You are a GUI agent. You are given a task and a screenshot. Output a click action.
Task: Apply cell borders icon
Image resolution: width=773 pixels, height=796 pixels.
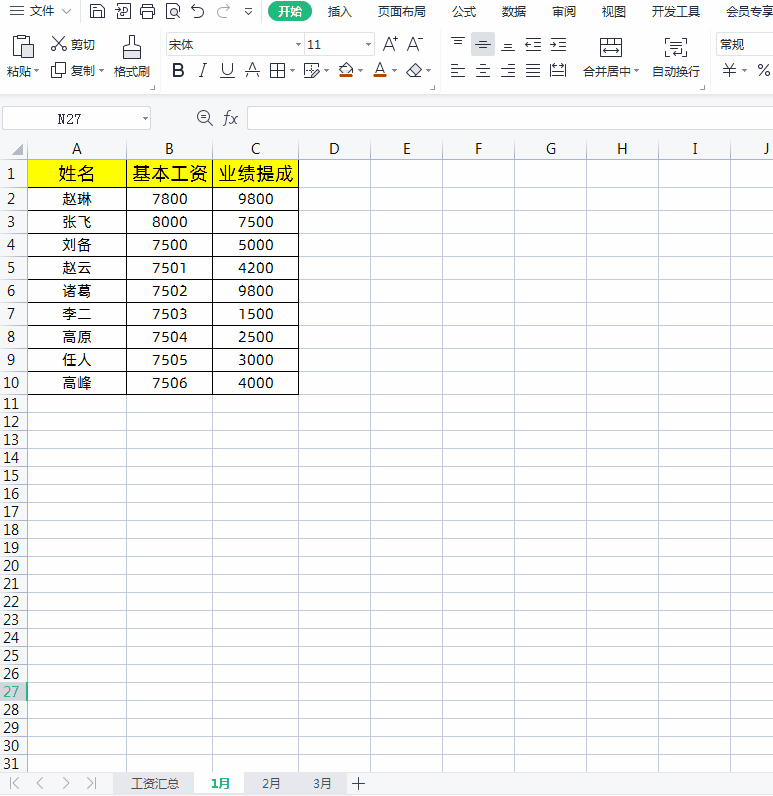point(277,71)
